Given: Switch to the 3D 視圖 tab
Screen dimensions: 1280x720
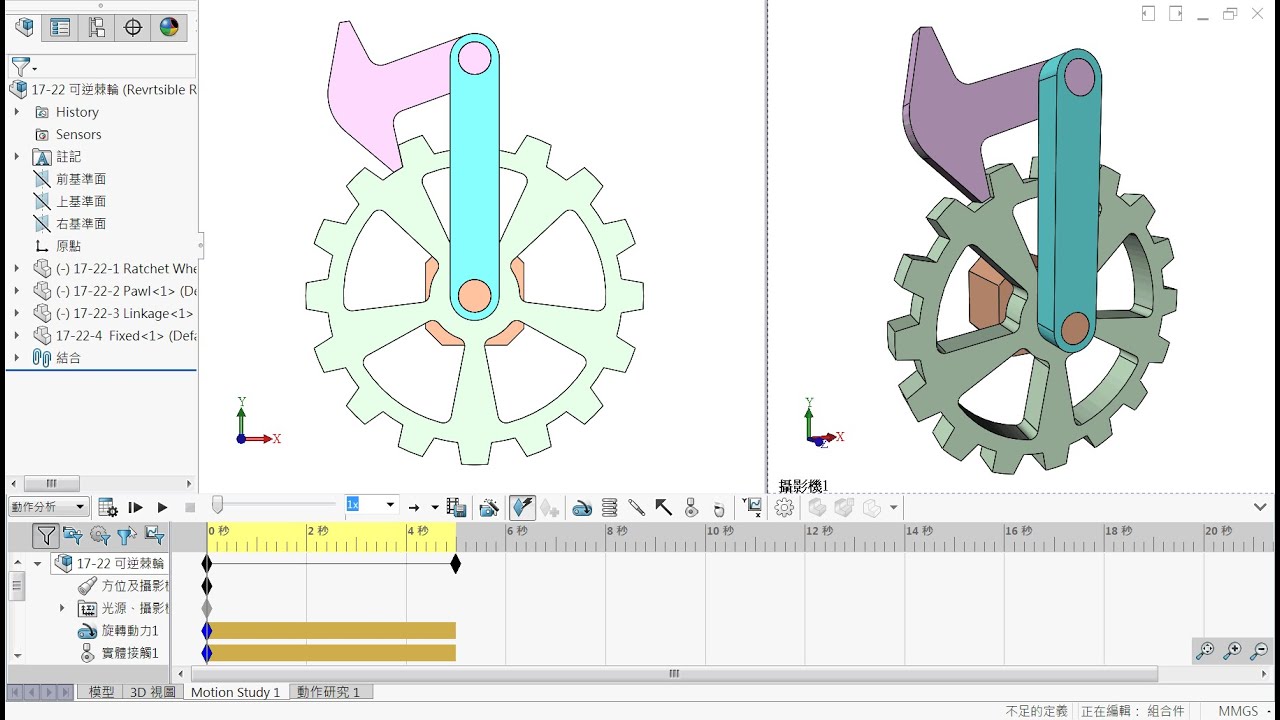Looking at the screenshot, I should [x=153, y=692].
